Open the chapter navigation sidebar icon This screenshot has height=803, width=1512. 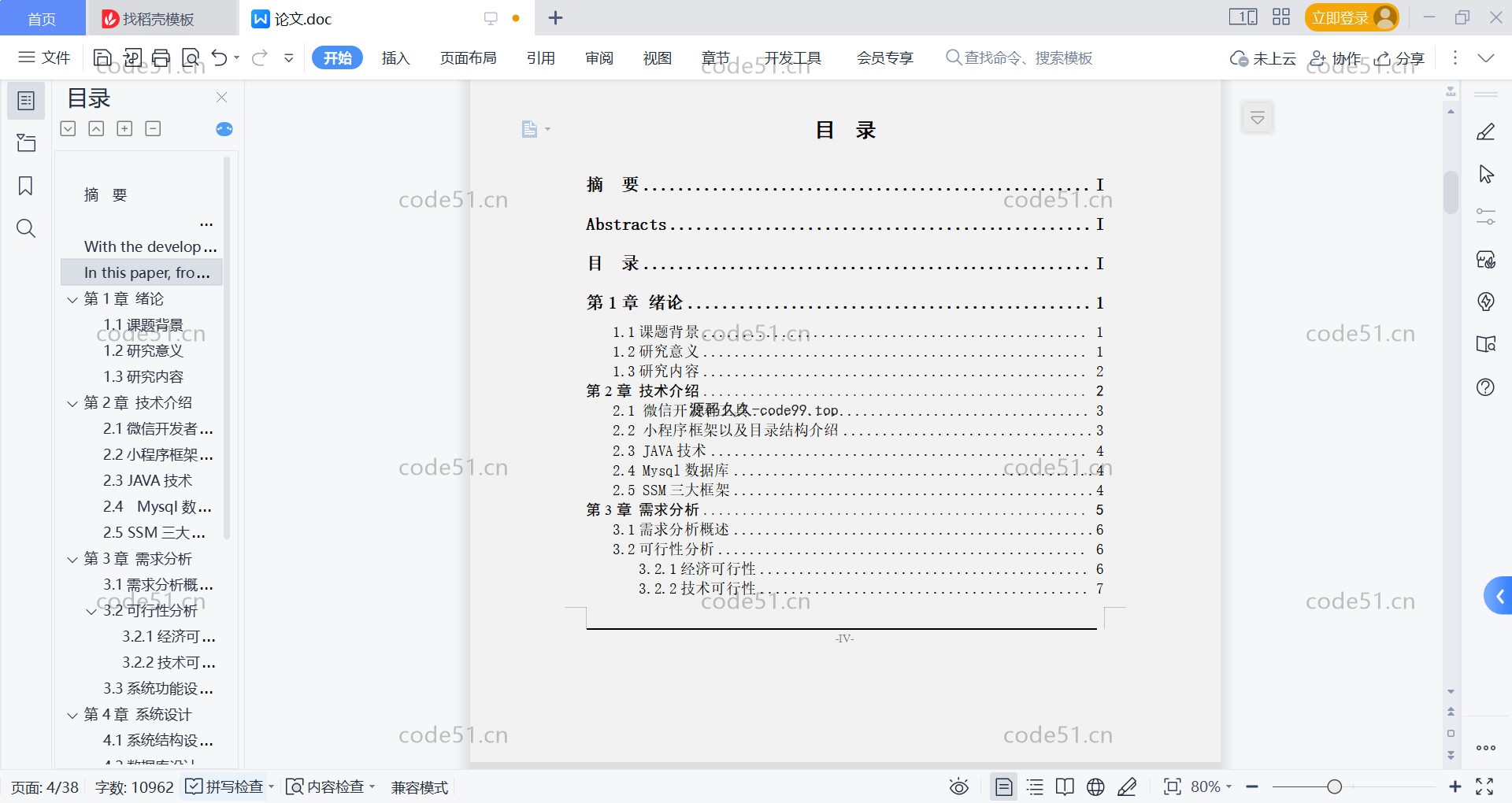click(x=26, y=142)
